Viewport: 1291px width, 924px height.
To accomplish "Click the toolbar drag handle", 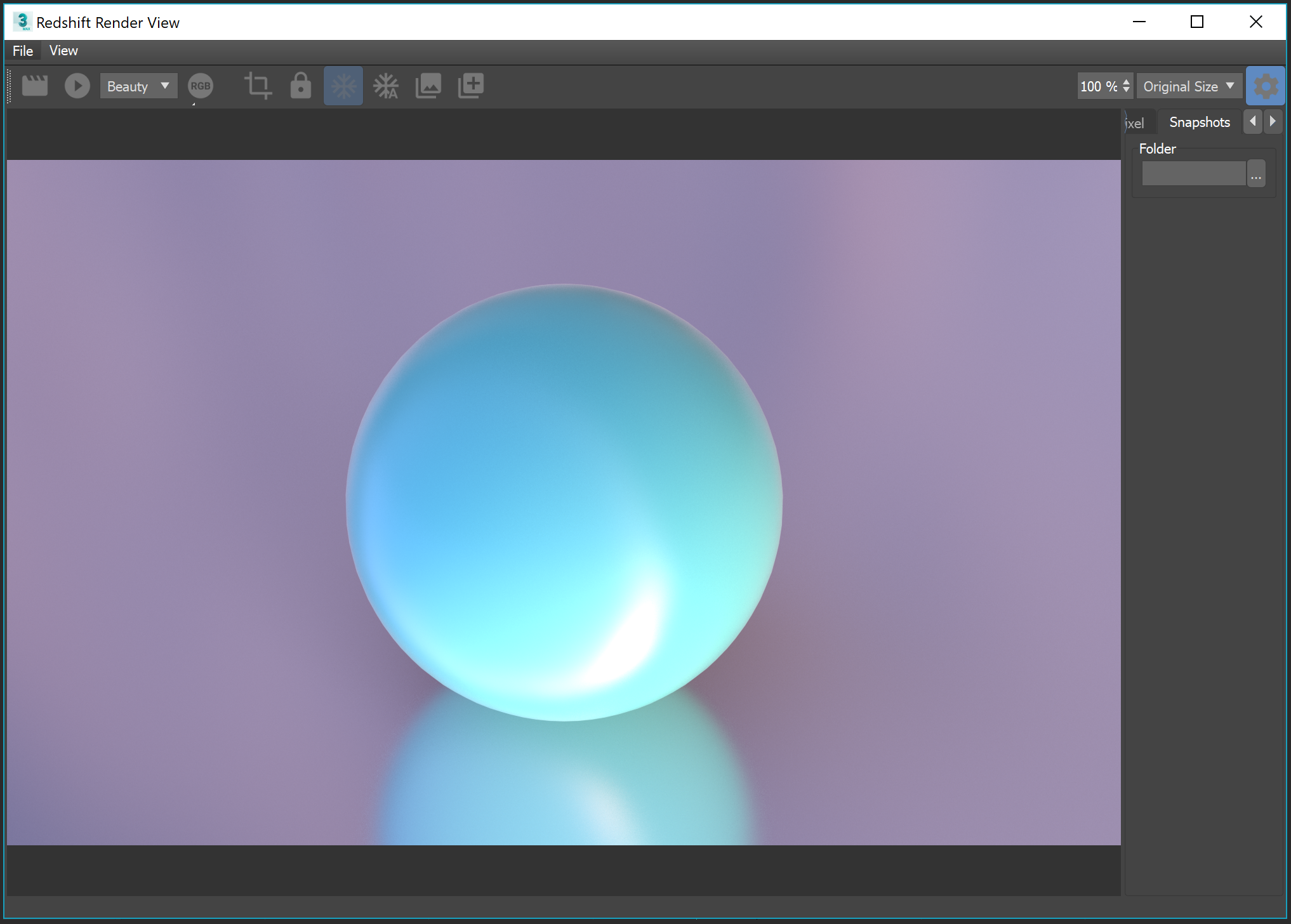I will [10, 86].
